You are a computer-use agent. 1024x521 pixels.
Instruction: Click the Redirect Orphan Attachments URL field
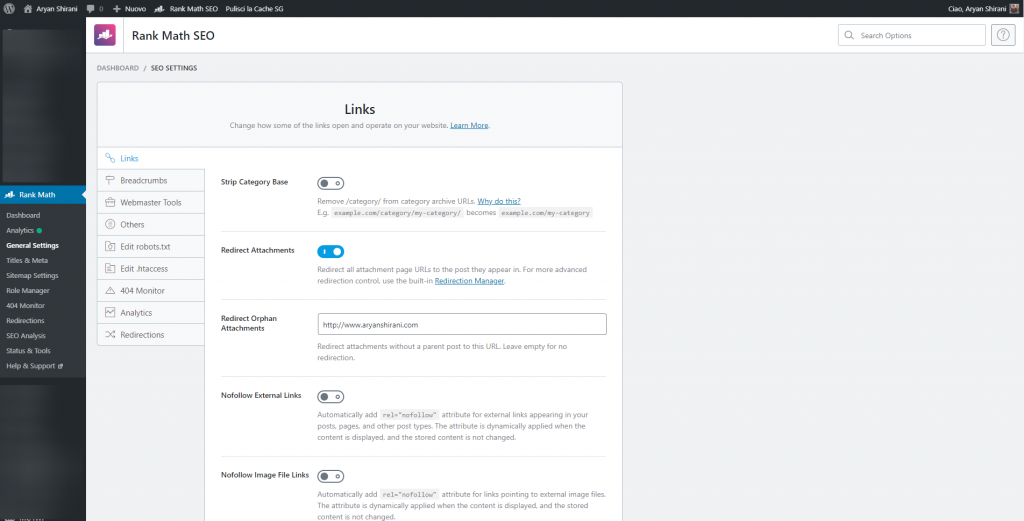coord(462,324)
